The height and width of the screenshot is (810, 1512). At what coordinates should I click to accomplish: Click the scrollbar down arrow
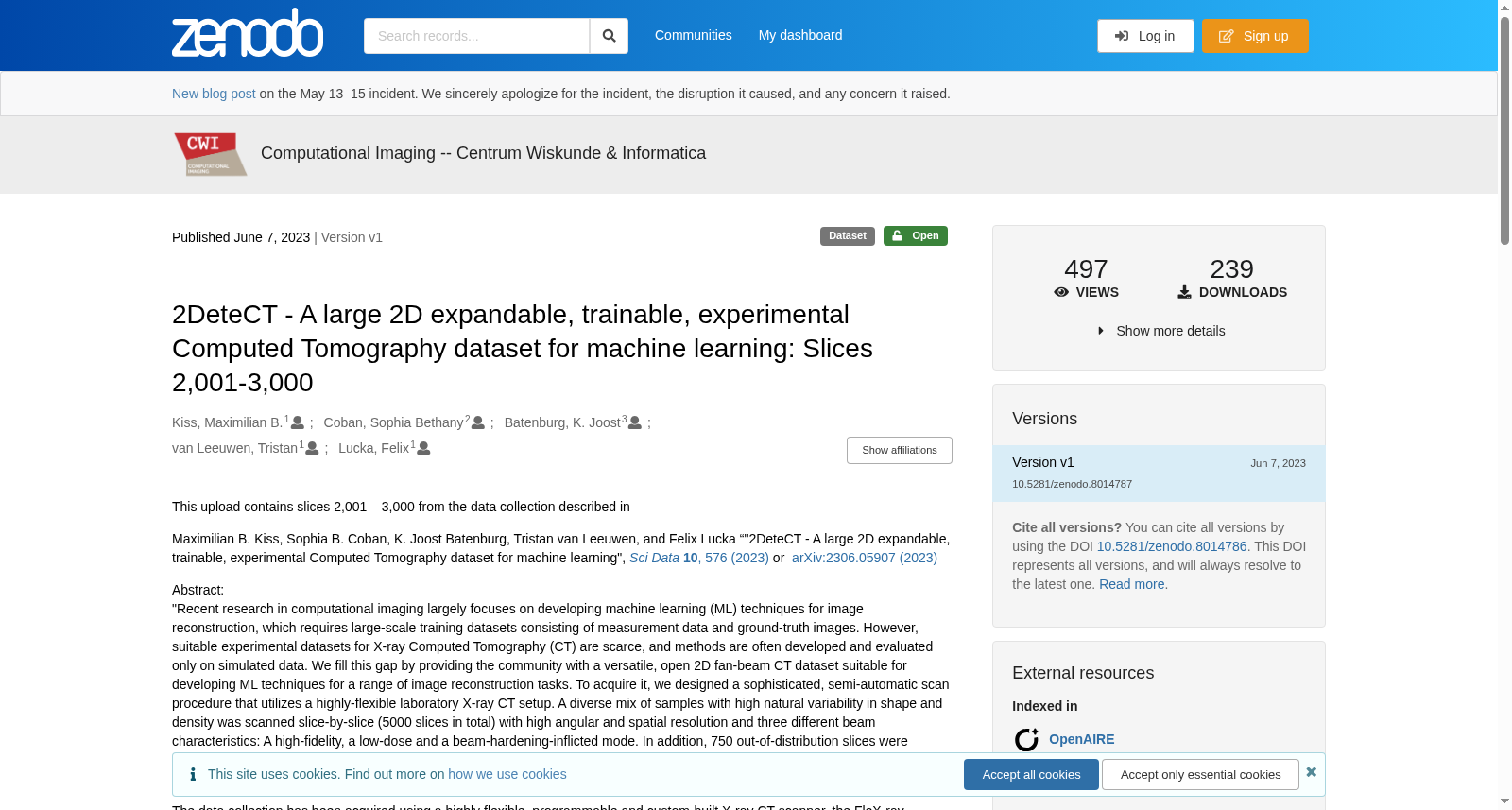[1504, 801]
